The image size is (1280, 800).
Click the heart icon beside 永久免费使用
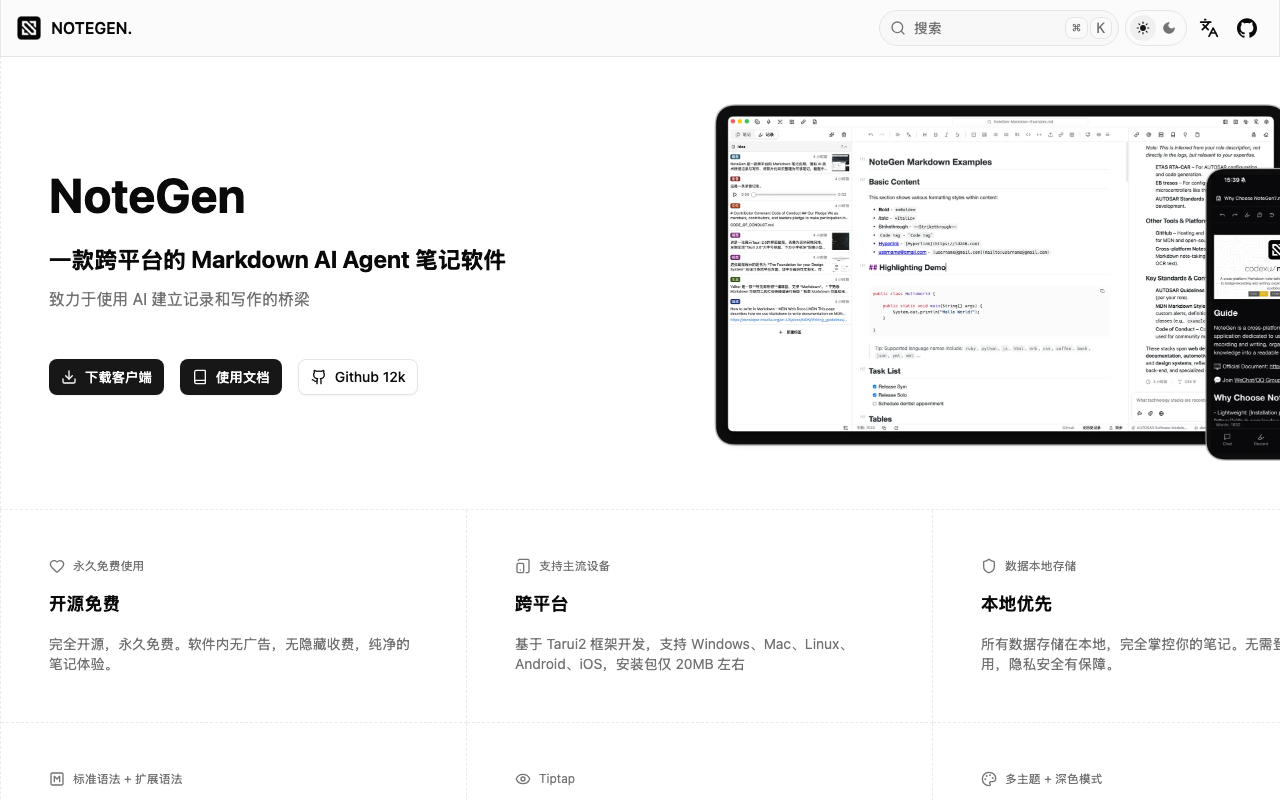tap(57, 566)
